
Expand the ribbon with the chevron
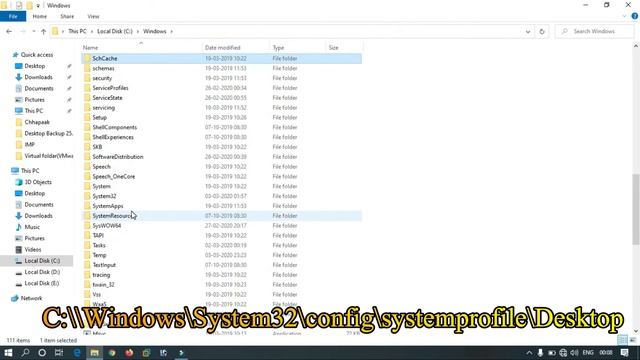[x=624, y=16]
